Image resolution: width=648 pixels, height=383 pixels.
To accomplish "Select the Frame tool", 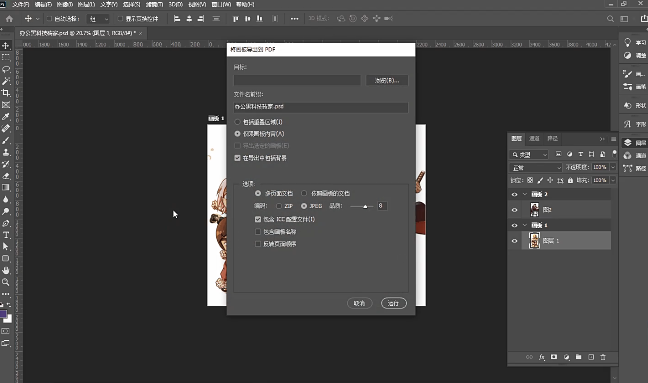I will [x=6, y=105].
